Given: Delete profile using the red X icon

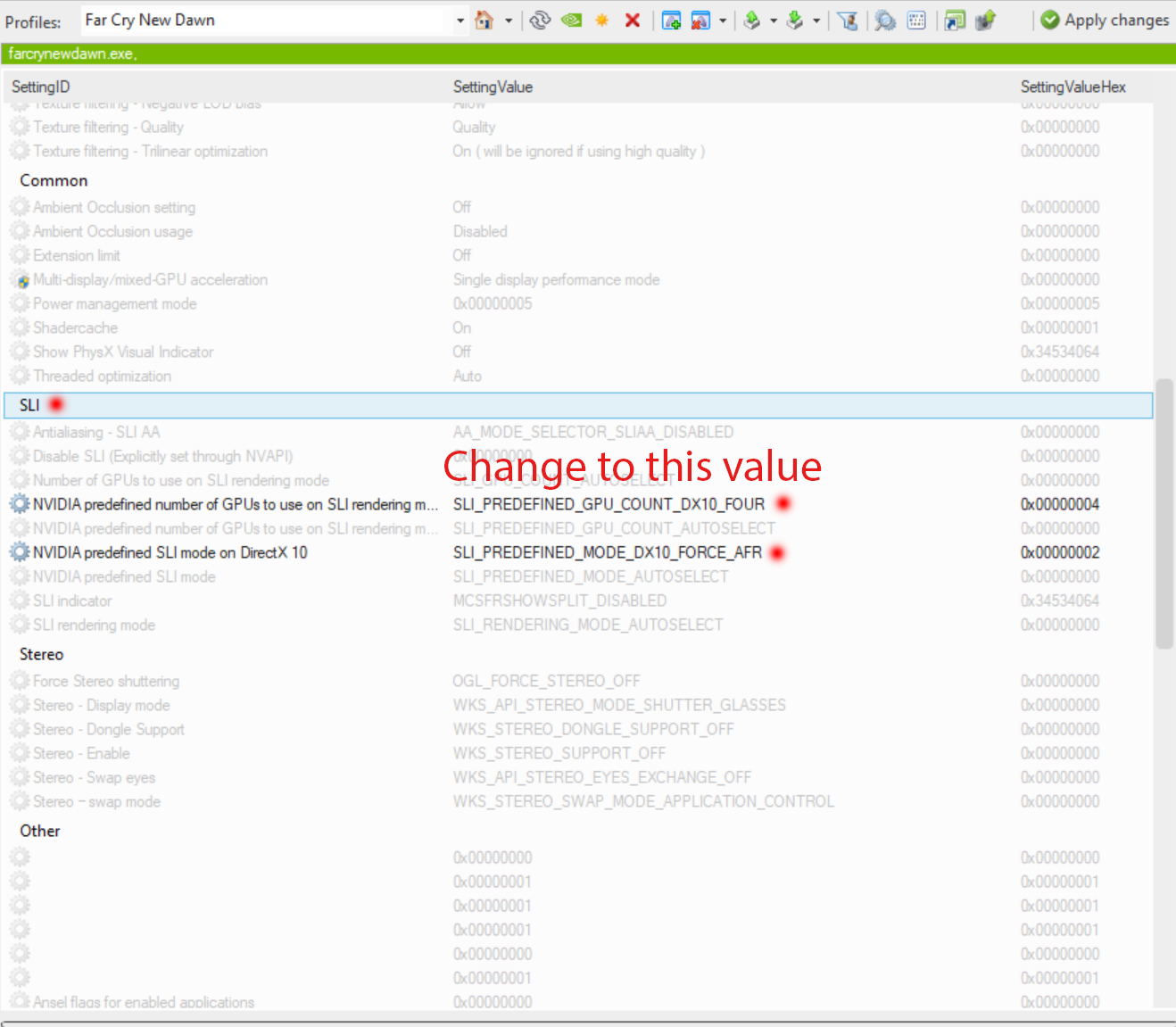Looking at the screenshot, I should [x=633, y=20].
